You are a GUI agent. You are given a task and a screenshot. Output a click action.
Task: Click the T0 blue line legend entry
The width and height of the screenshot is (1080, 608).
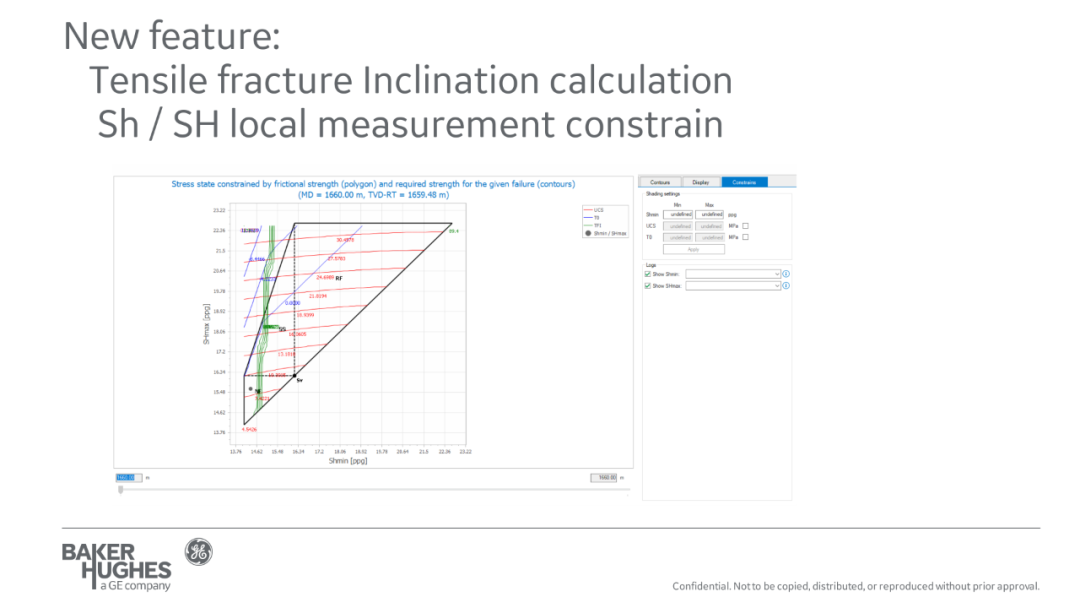pos(592,218)
